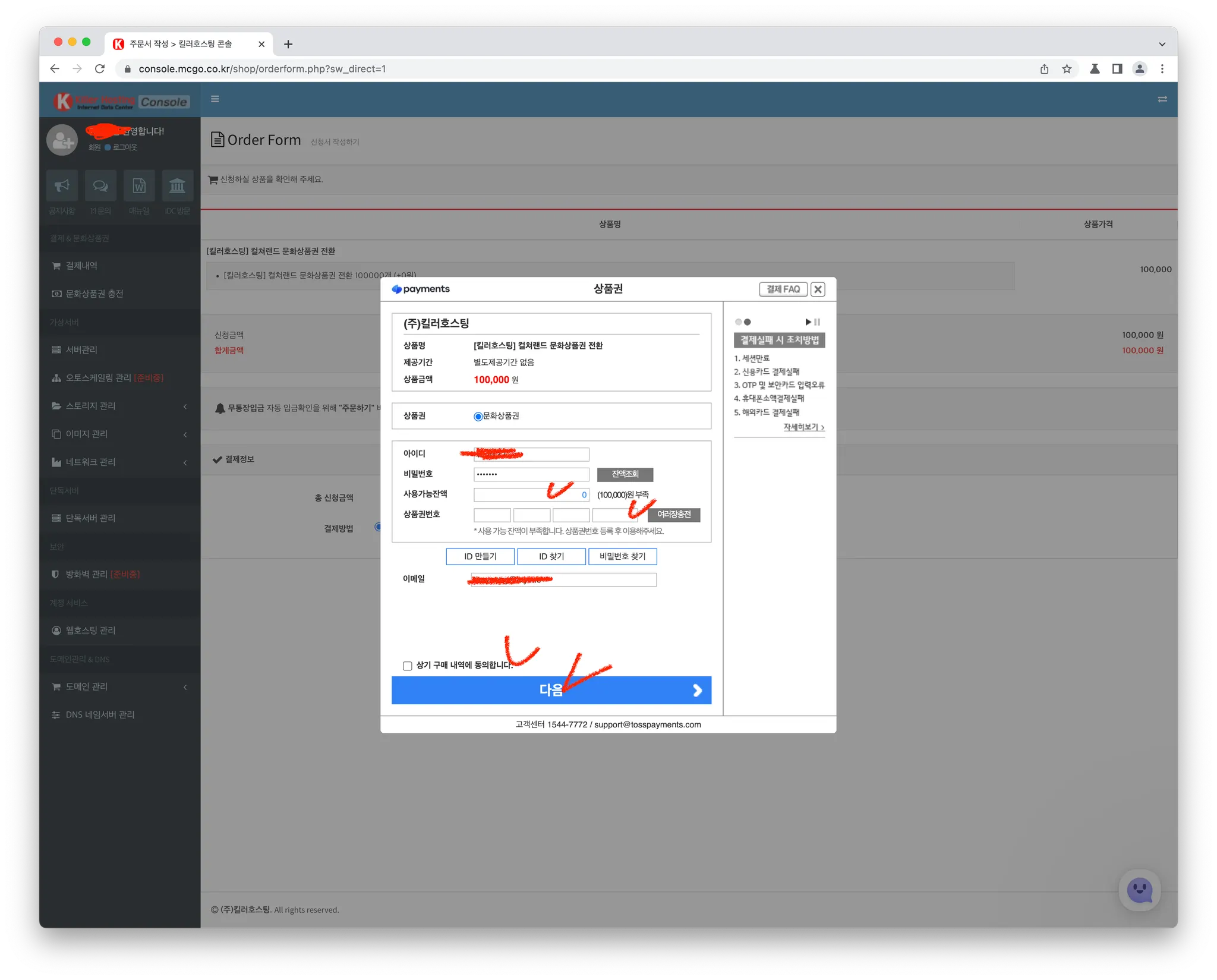Image resolution: width=1217 pixels, height=980 pixels.
Task: Click the announcements megaphone icon
Action: (62, 186)
